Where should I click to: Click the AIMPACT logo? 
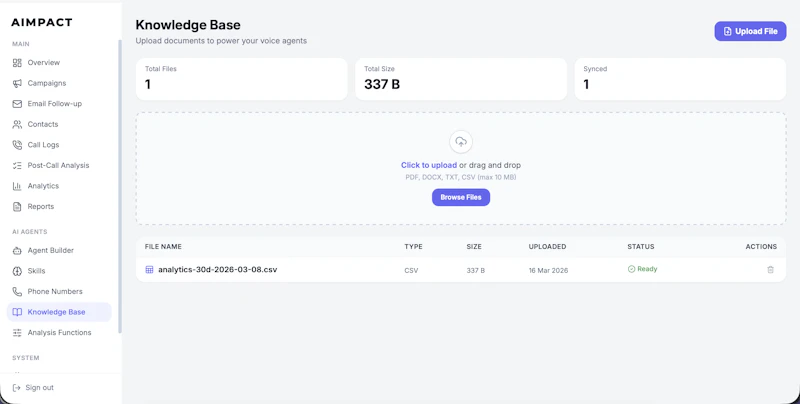click(x=42, y=22)
